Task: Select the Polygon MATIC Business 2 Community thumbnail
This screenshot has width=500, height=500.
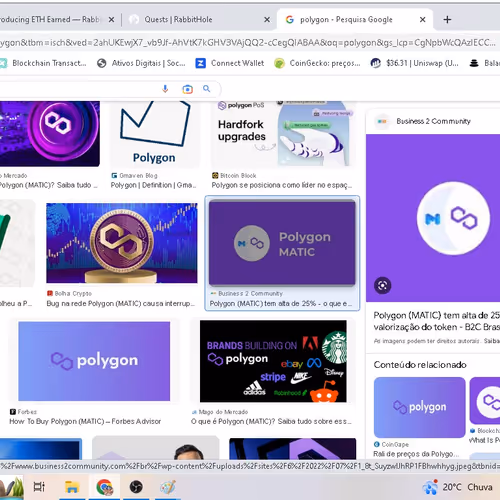Action: pos(282,243)
